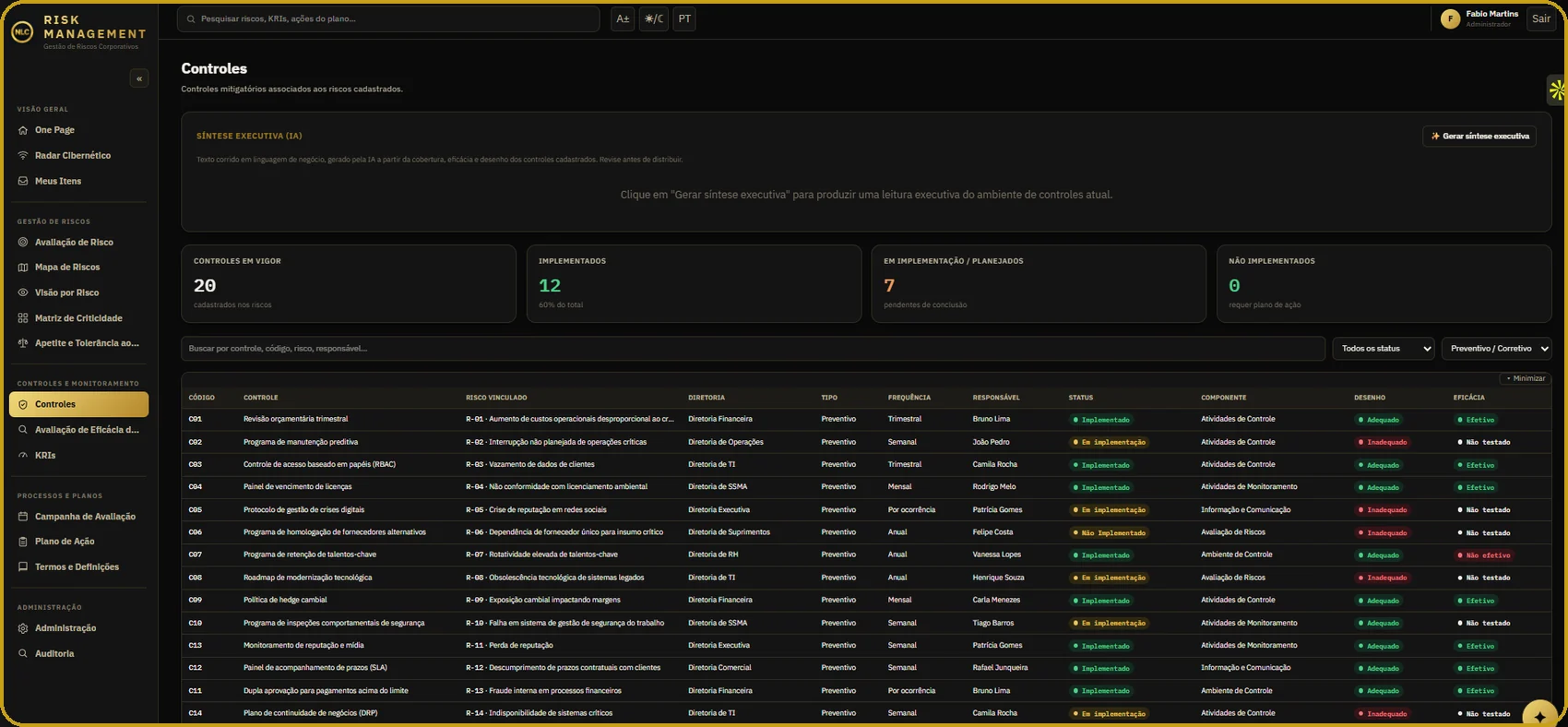This screenshot has height=727, width=1568.
Task: Click the Mapa de Riscos map icon
Action: 23,268
